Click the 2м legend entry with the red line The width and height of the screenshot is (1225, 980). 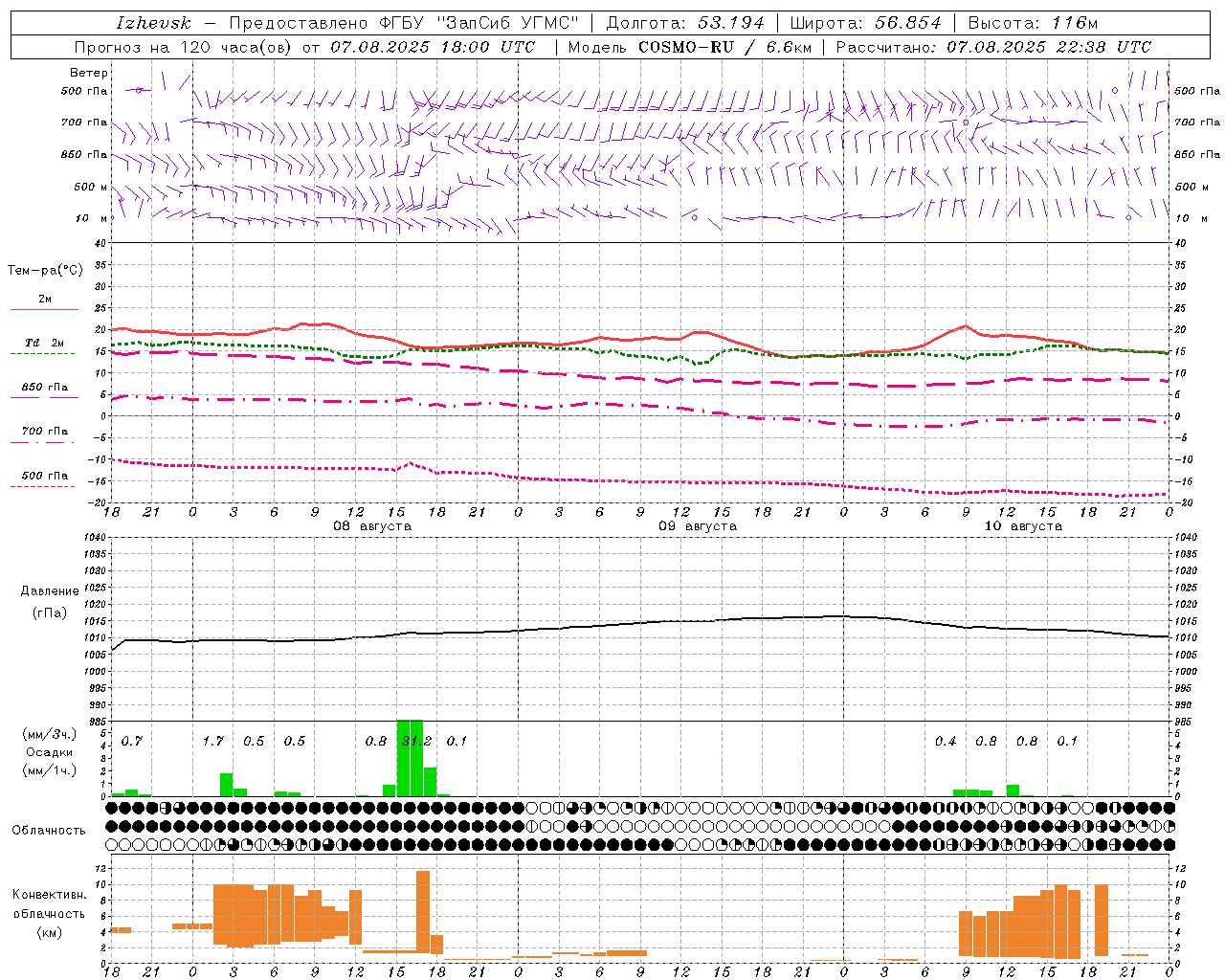pos(45,302)
